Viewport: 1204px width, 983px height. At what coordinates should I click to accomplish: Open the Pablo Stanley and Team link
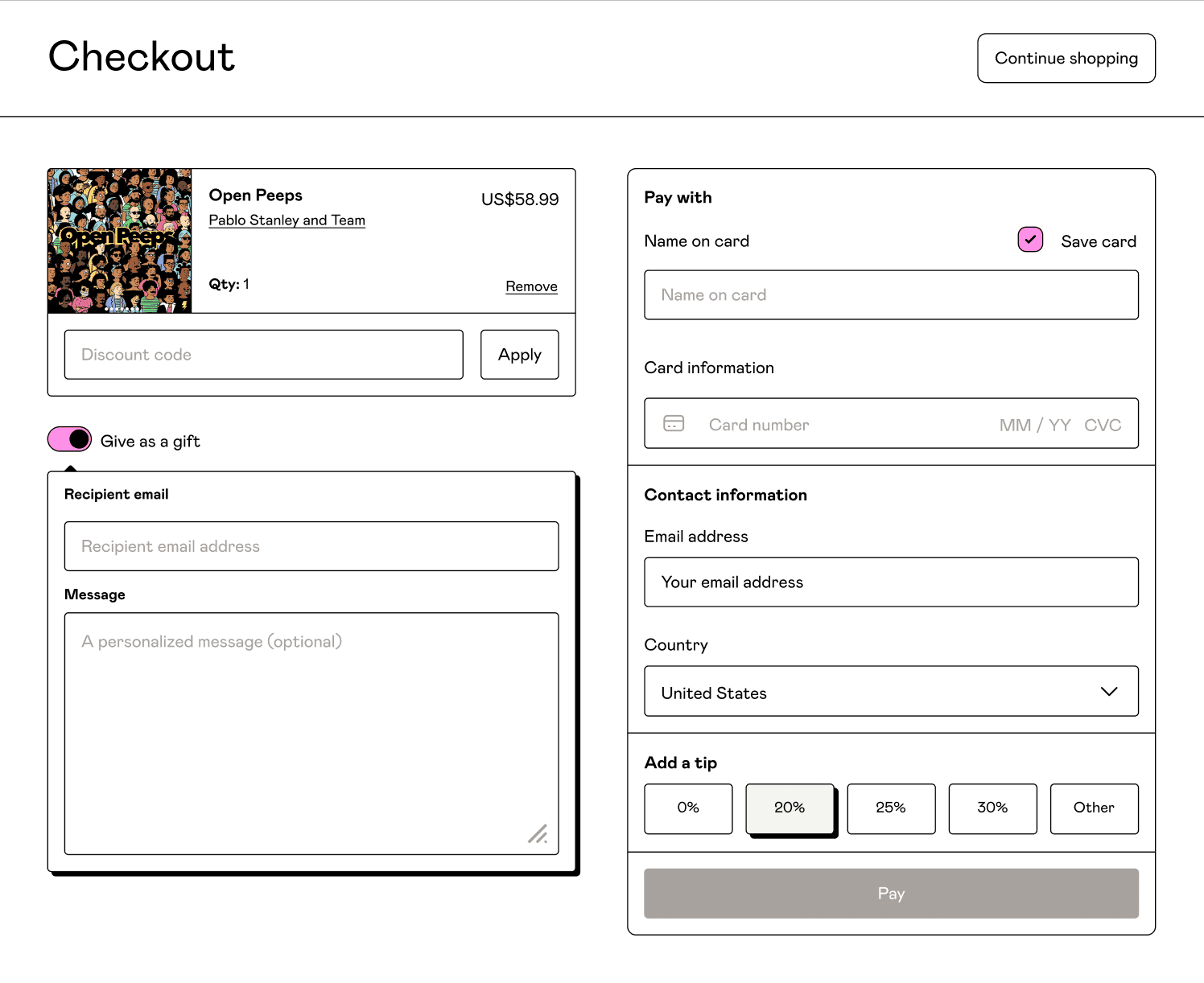[287, 220]
